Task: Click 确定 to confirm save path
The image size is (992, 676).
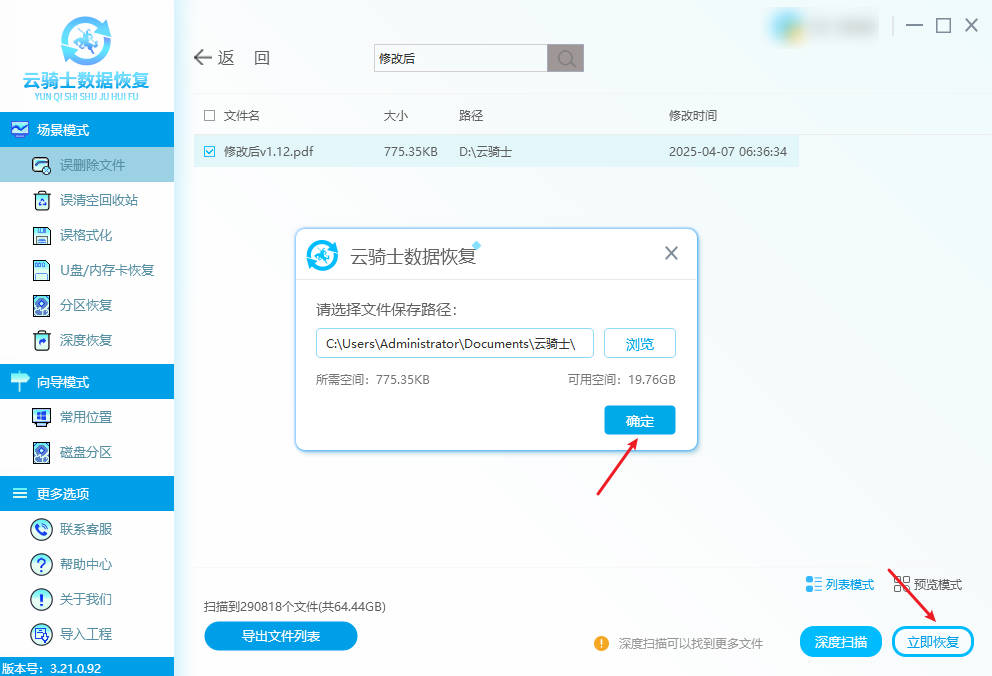Action: (x=639, y=421)
